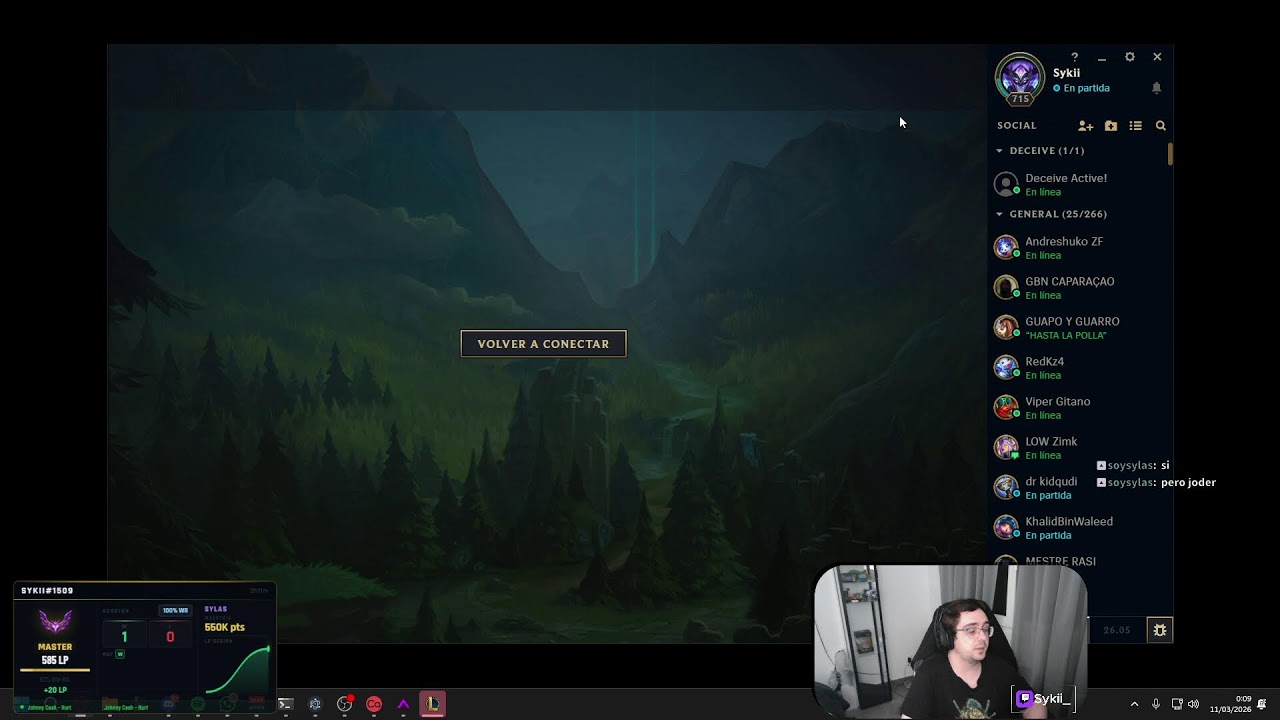Image resolution: width=1280 pixels, height=720 pixels.
Task: Open the red Ca taskbar icon
Action: (x=374, y=704)
